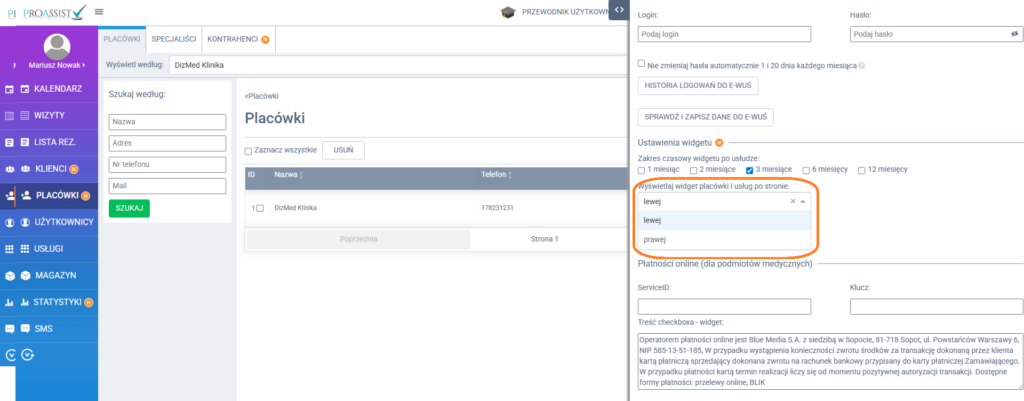Switch to the Specjaliści tab
The height and width of the screenshot is (401, 1024).
(x=174, y=39)
